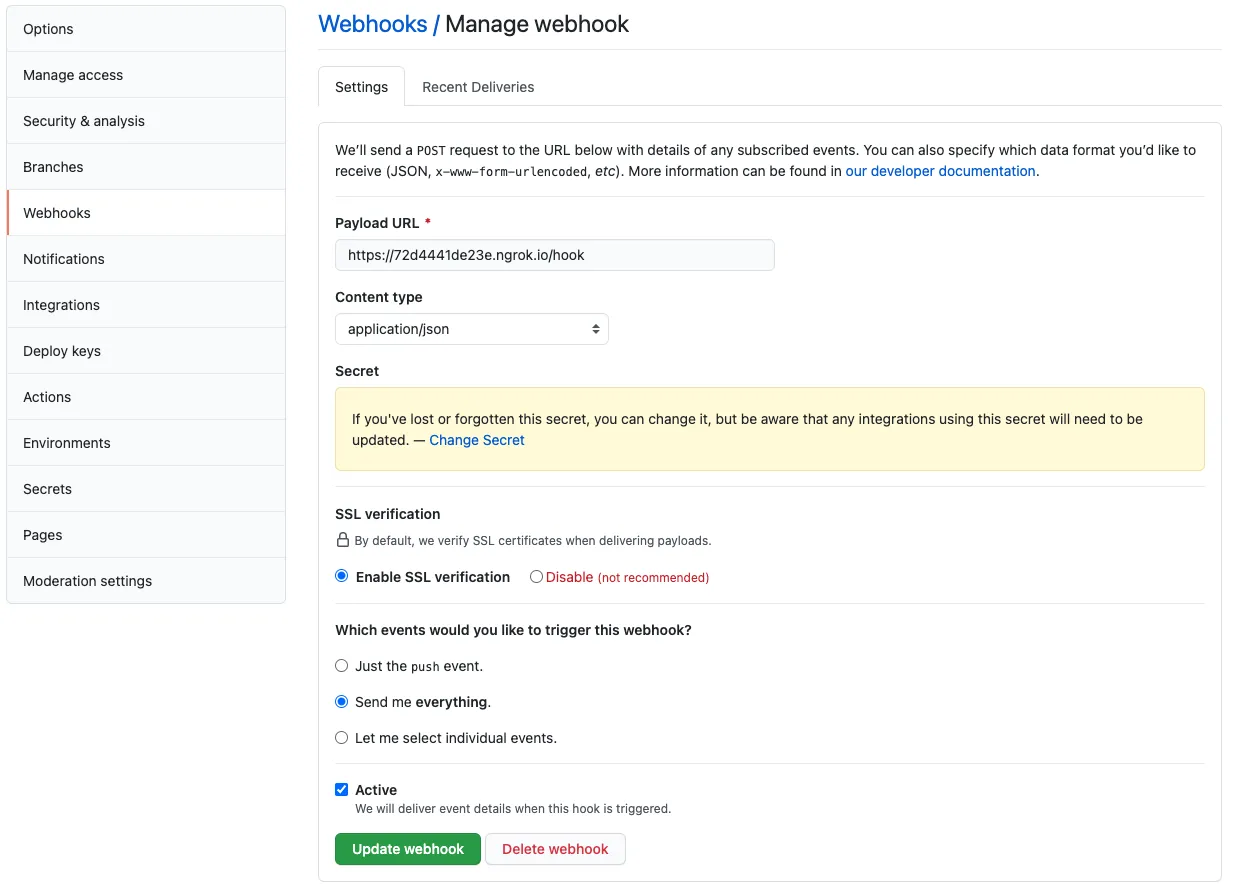Viewport: 1256px width, 896px height.
Task: Choose Let me select individual events
Action: pyautogui.click(x=342, y=738)
